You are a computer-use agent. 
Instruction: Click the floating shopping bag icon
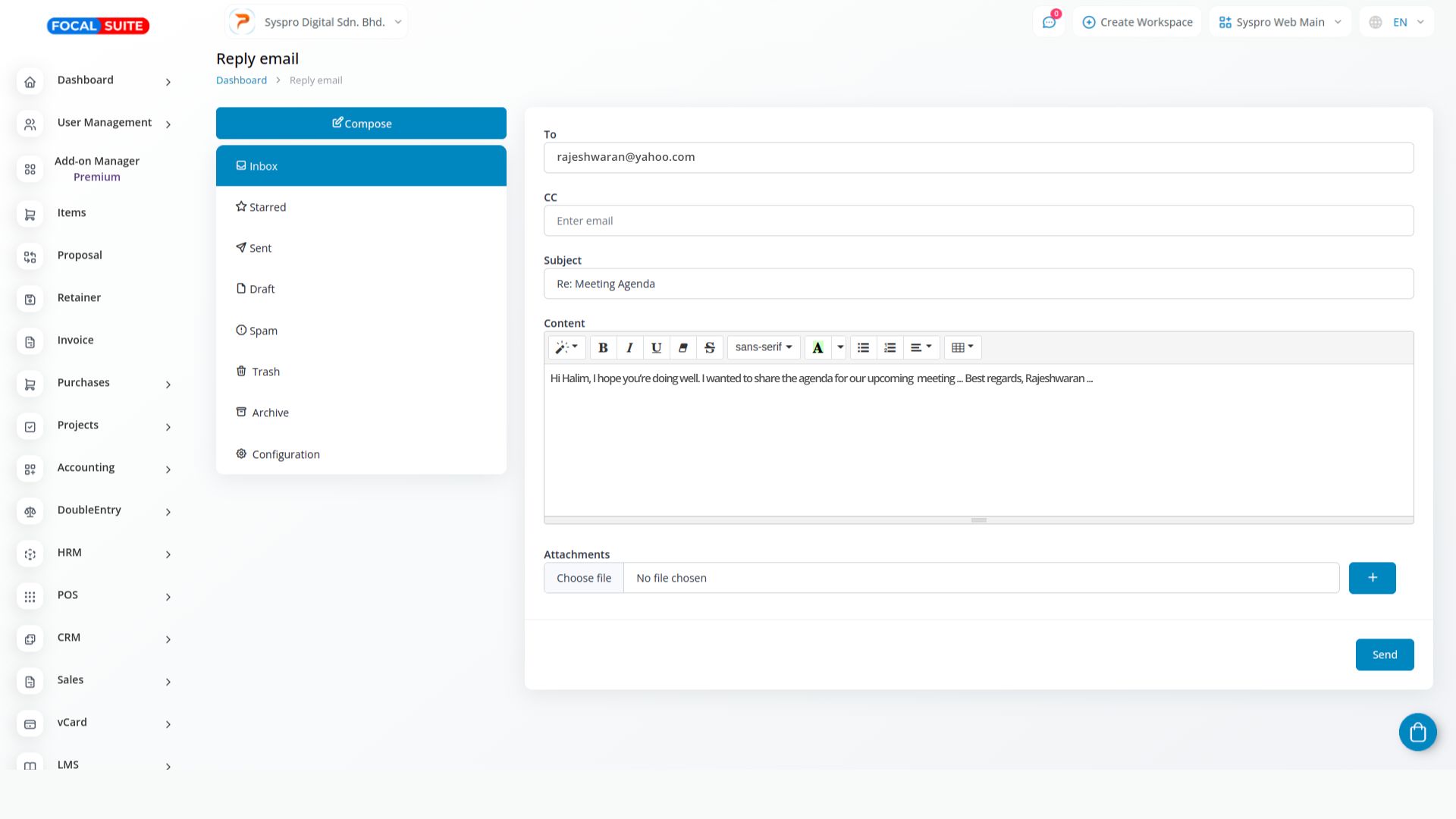click(x=1417, y=732)
